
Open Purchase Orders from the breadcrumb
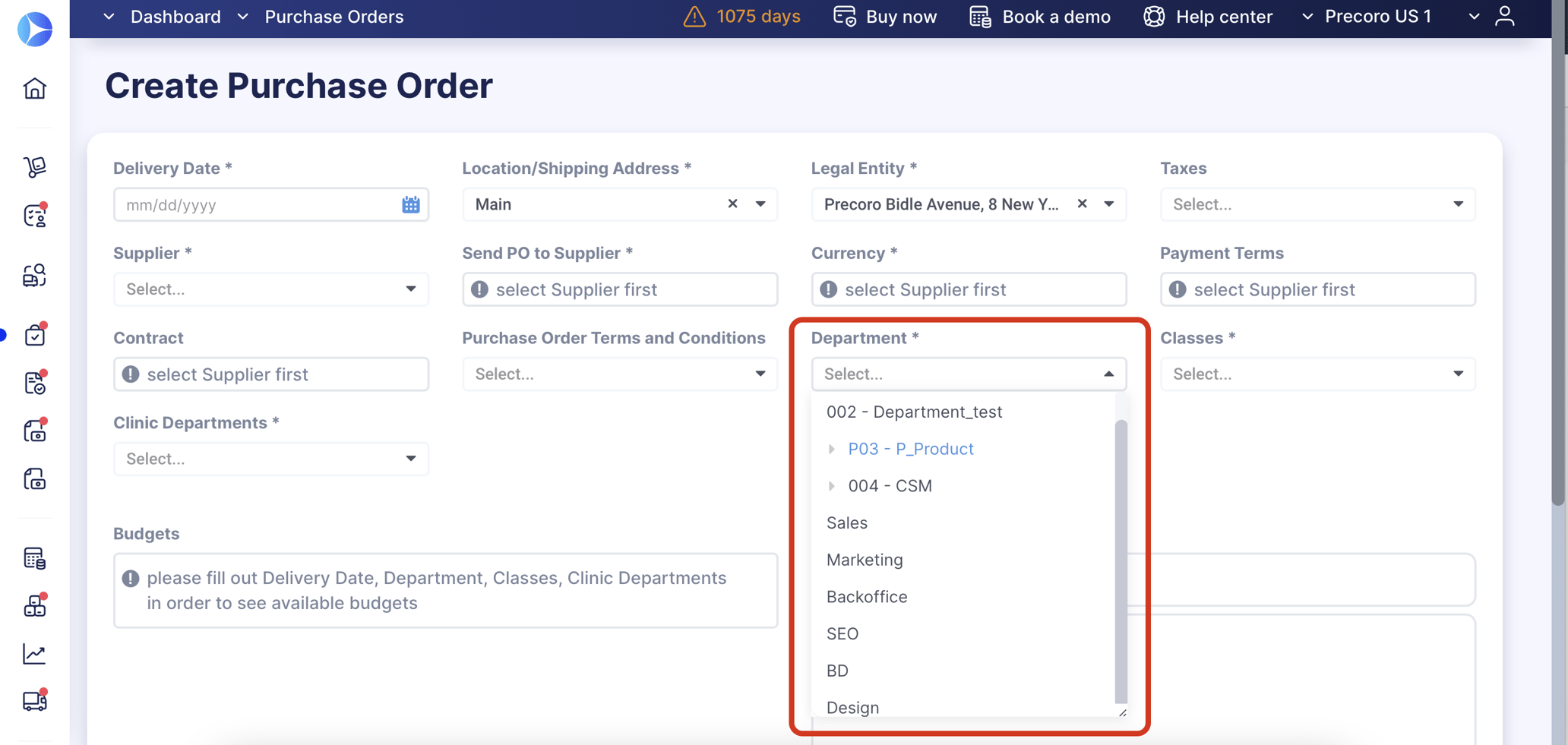click(x=334, y=16)
